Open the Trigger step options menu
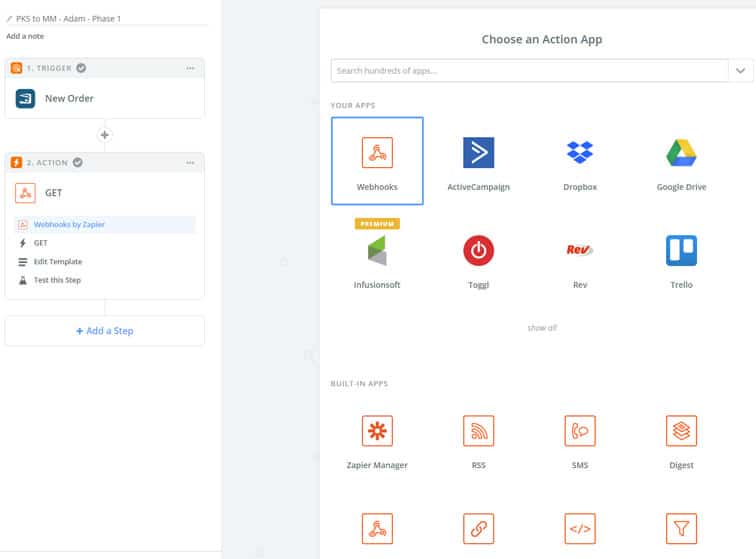The width and height of the screenshot is (756, 559). [x=190, y=68]
